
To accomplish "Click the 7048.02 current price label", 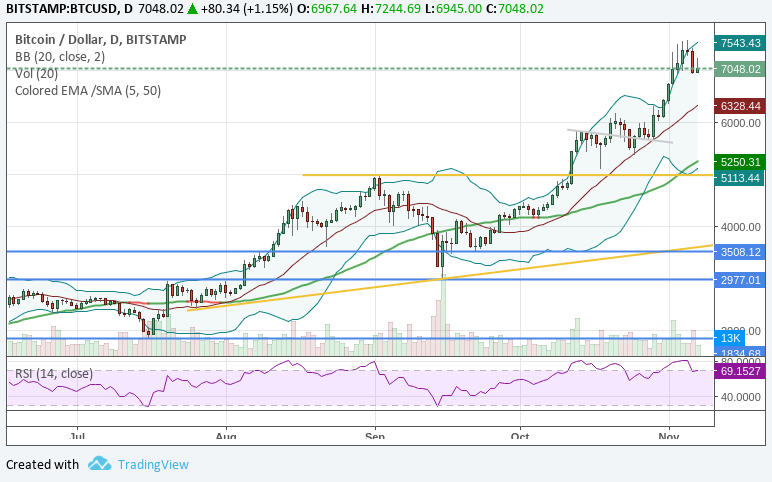I will point(740,69).
